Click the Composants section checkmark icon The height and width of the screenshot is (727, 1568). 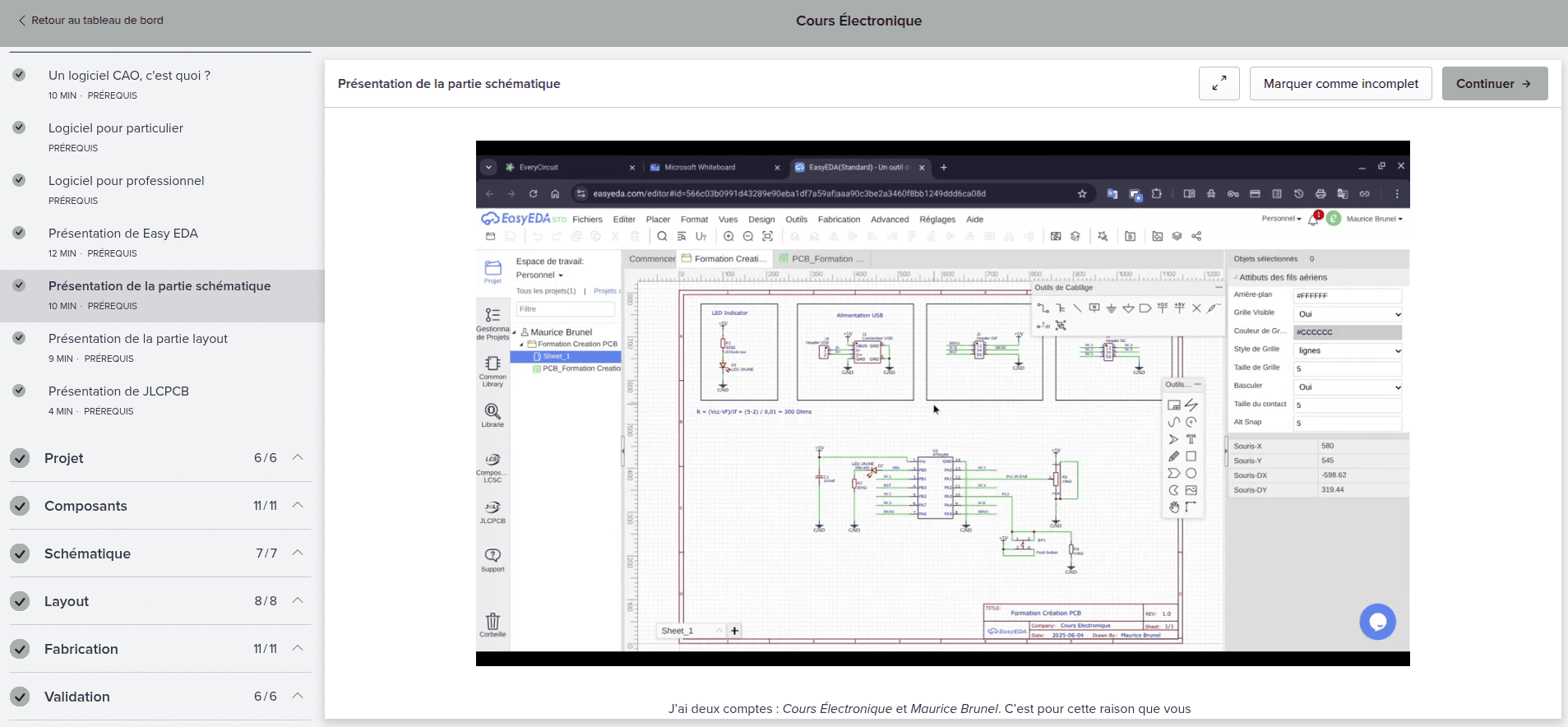click(x=21, y=506)
